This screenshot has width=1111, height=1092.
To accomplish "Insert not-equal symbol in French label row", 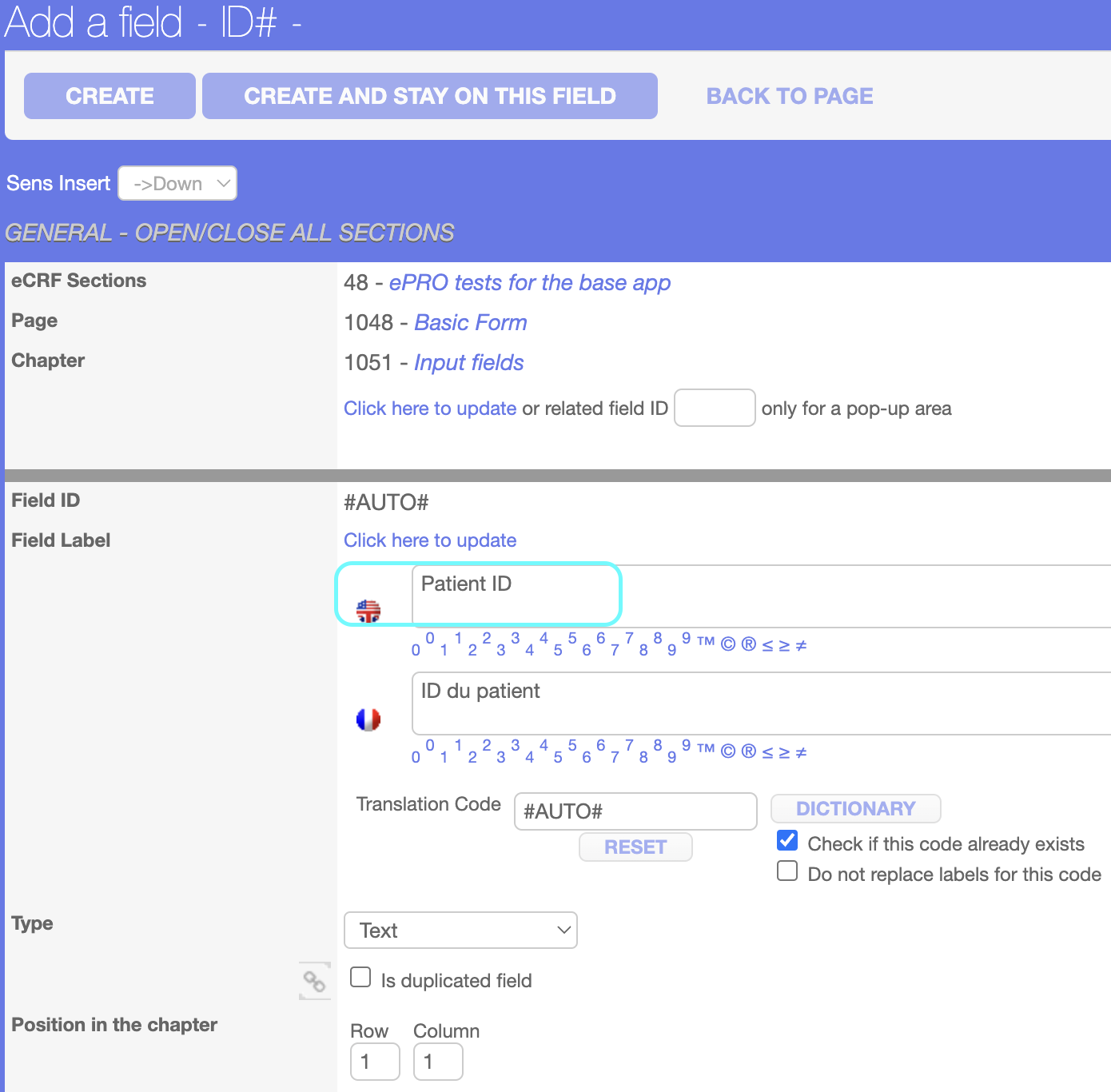I will pyautogui.click(x=801, y=752).
